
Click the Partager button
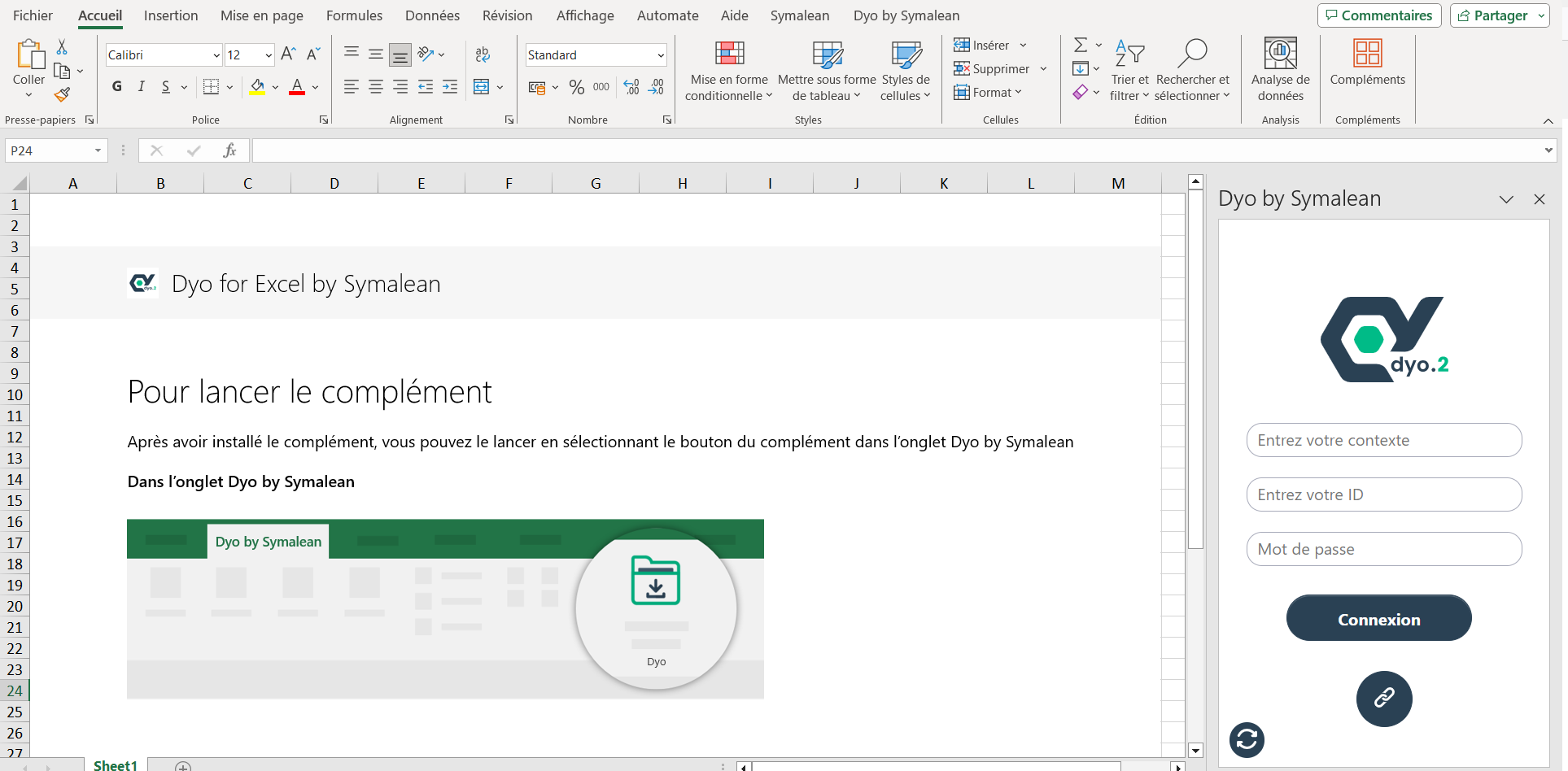point(1500,15)
